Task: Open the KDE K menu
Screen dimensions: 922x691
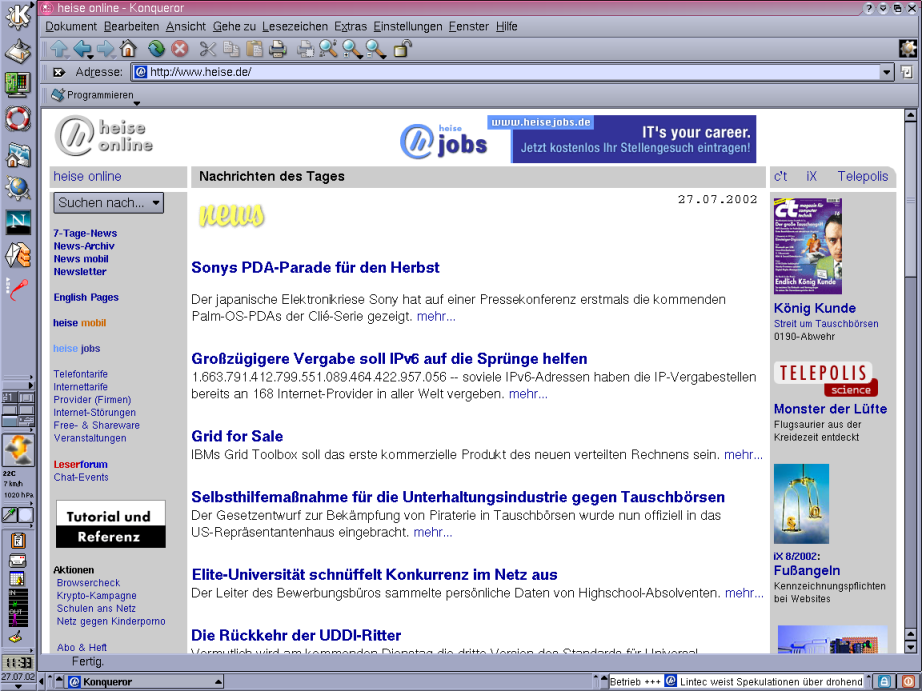Action: click(x=18, y=18)
